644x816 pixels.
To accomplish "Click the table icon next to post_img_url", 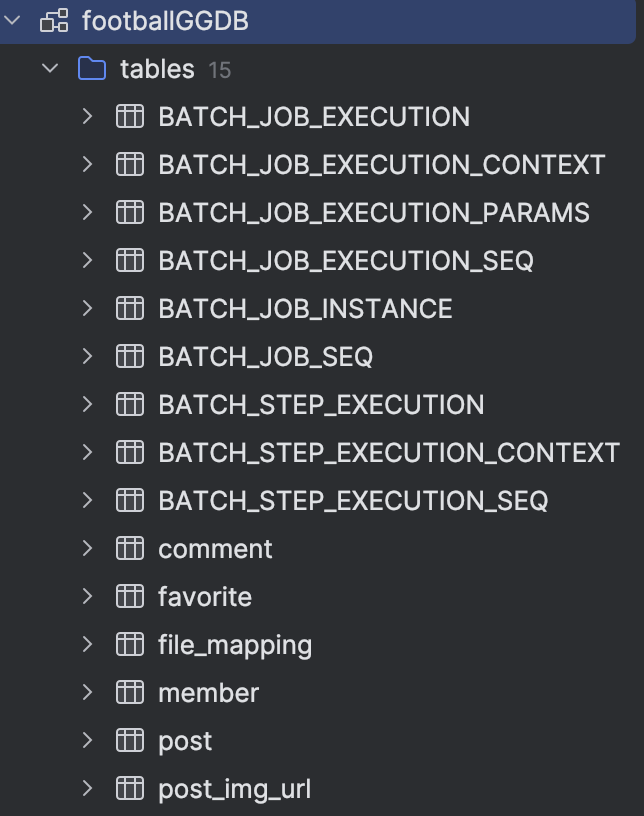I will 130,789.
